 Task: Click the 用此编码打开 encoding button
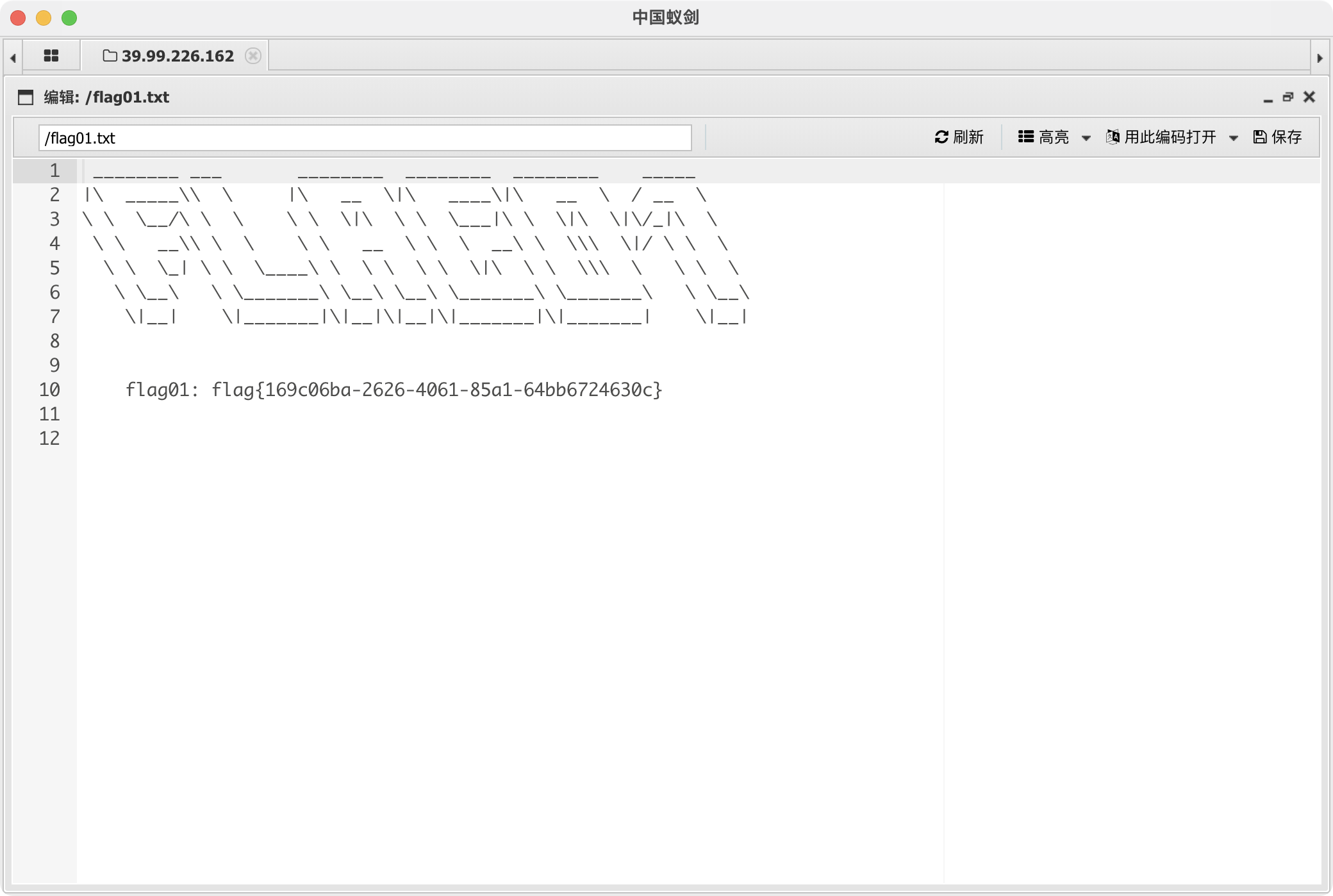[1161, 137]
